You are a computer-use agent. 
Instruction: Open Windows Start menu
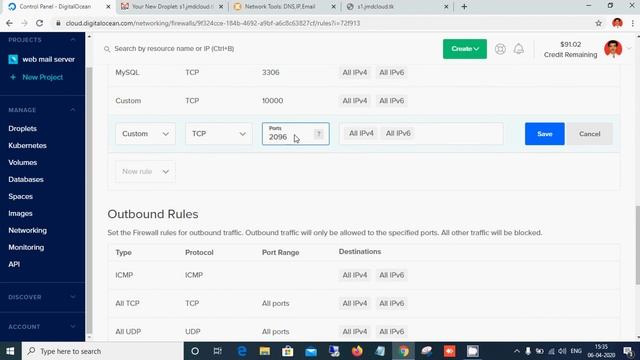(x=10, y=351)
